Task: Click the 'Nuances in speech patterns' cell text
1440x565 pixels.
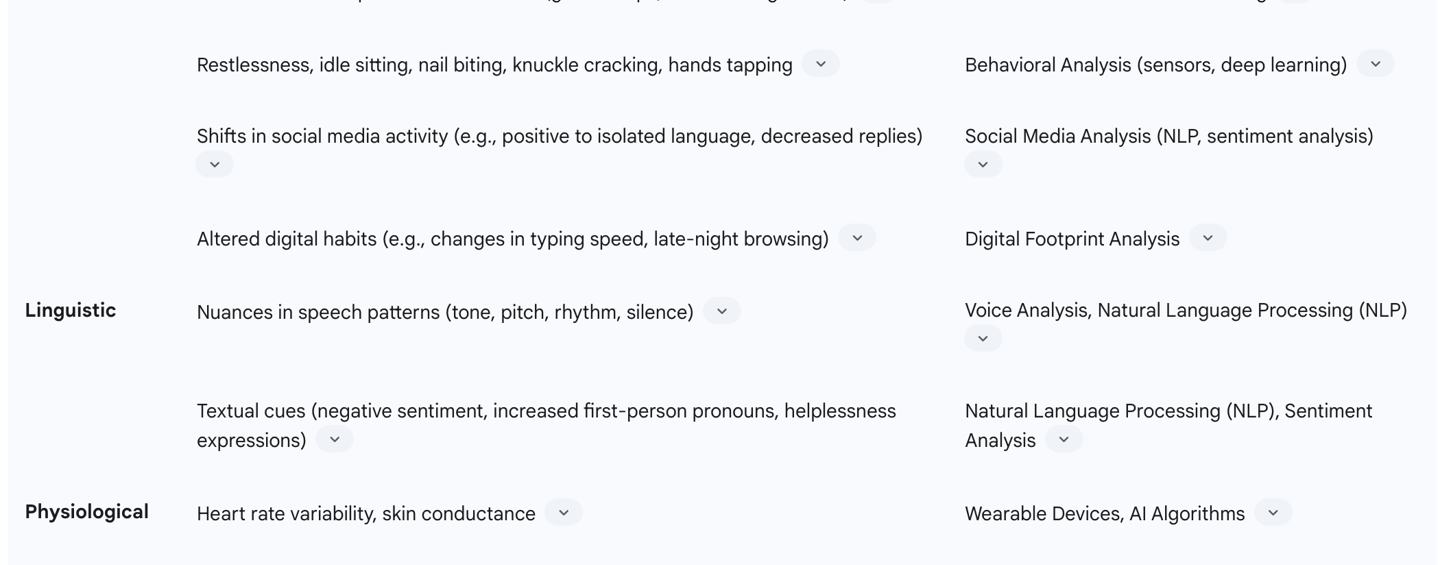Action: pyautogui.click(x=444, y=312)
